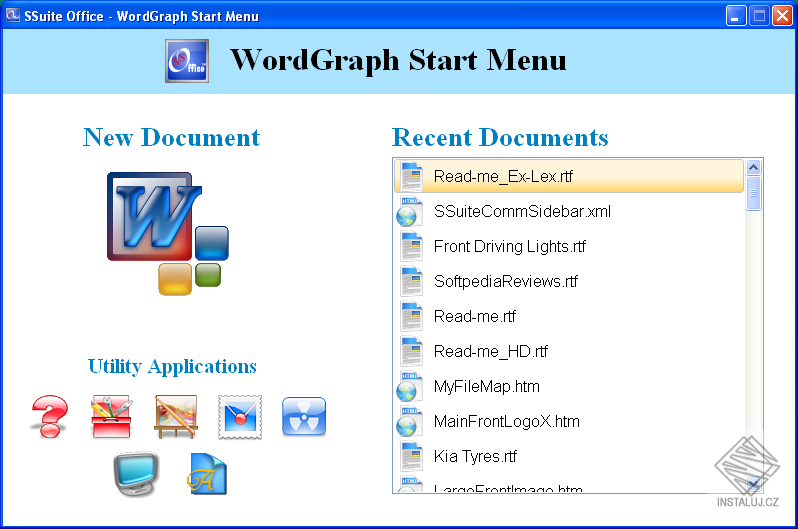Screen dimensions: 798x529
Task: Click the title bar app icon
Action: pos(13,15)
